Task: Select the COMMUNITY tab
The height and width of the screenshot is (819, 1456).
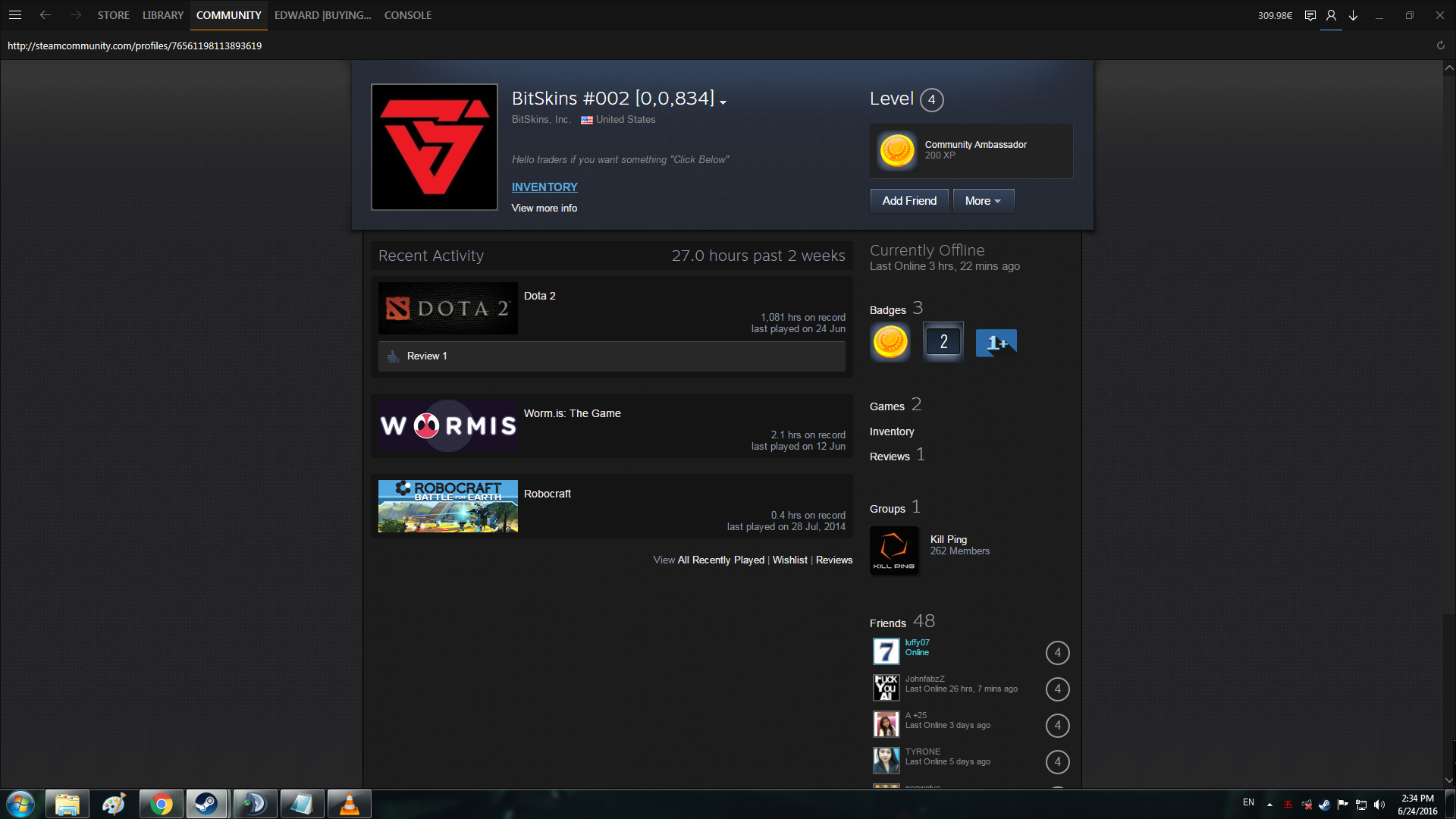Action: tap(229, 15)
